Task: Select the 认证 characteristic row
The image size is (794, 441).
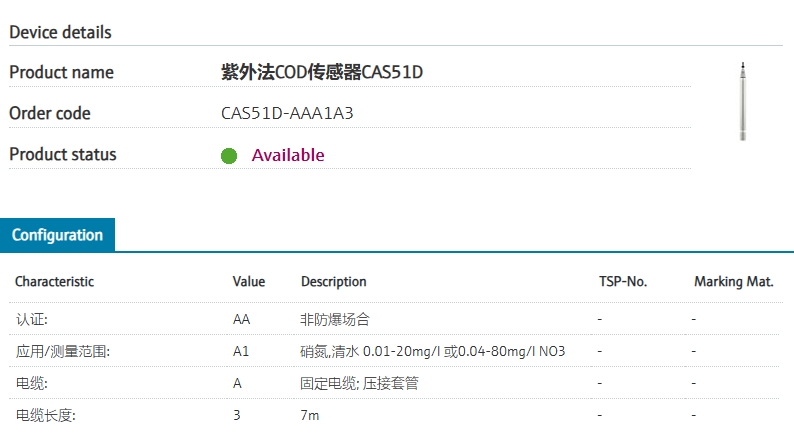Action: click(x=31, y=320)
